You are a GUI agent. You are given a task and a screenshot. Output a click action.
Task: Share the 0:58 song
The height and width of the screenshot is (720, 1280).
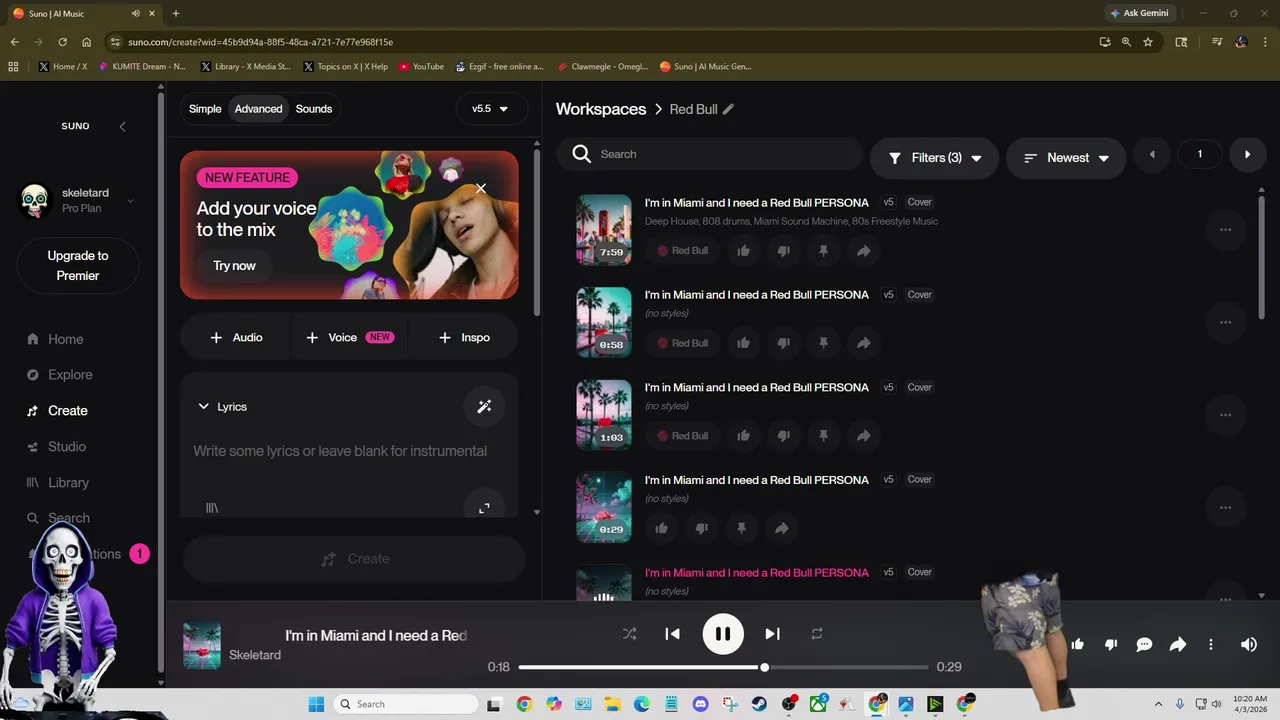863,343
